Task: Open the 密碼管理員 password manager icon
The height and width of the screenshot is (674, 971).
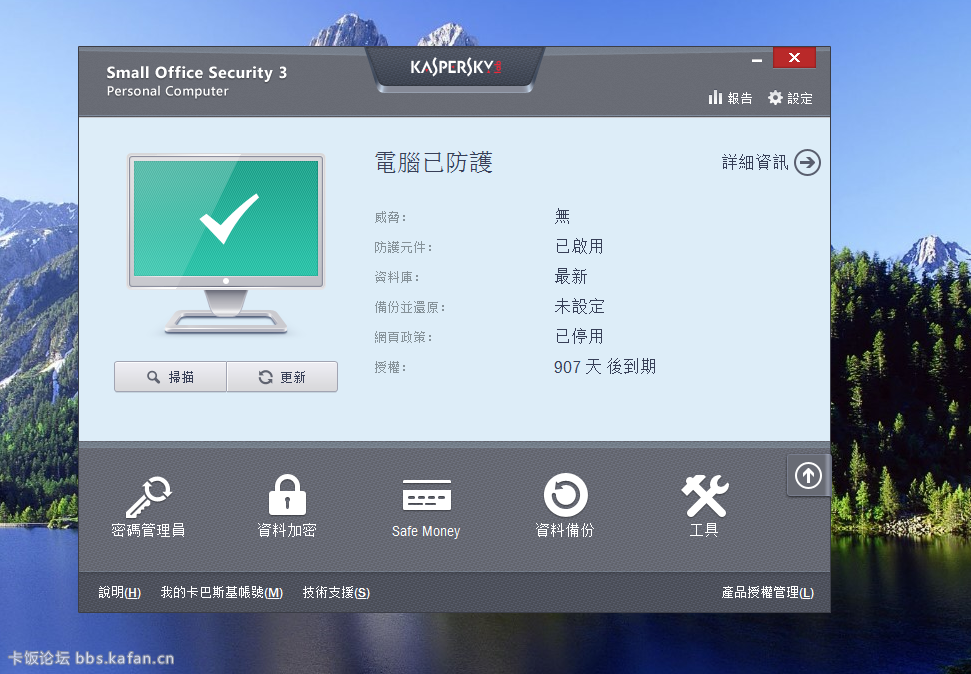Action: [x=149, y=497]
